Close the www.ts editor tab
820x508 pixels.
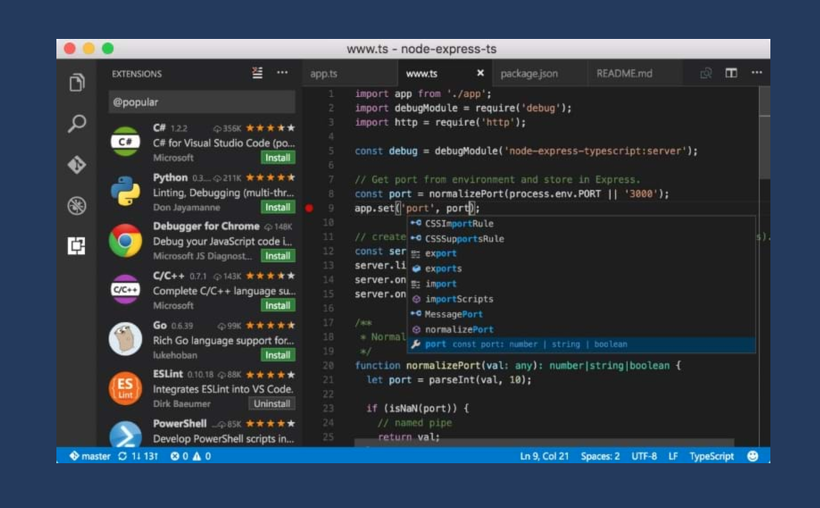click(480, 74)
